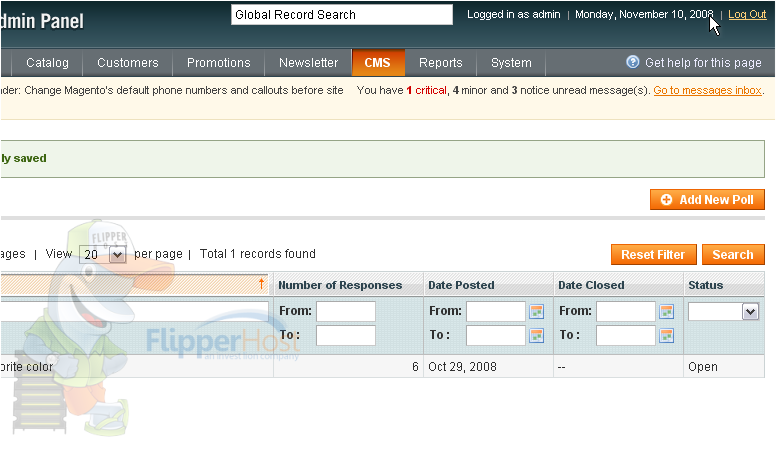Click Date Posted From input field
776x450 pixels.
(x=495, y=311)
